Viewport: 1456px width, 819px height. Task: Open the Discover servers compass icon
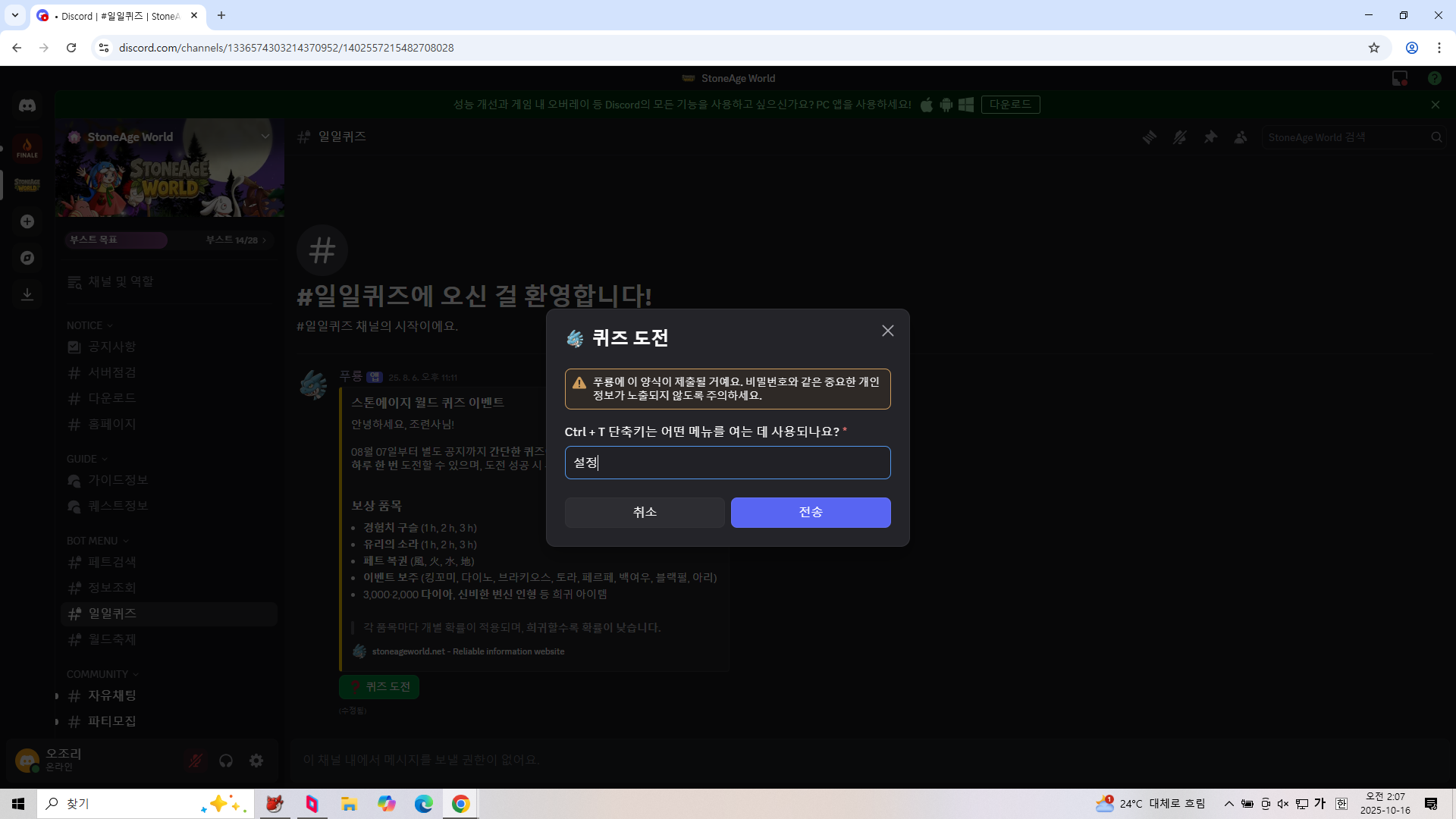pyautogui.click(x=27, y=258)
